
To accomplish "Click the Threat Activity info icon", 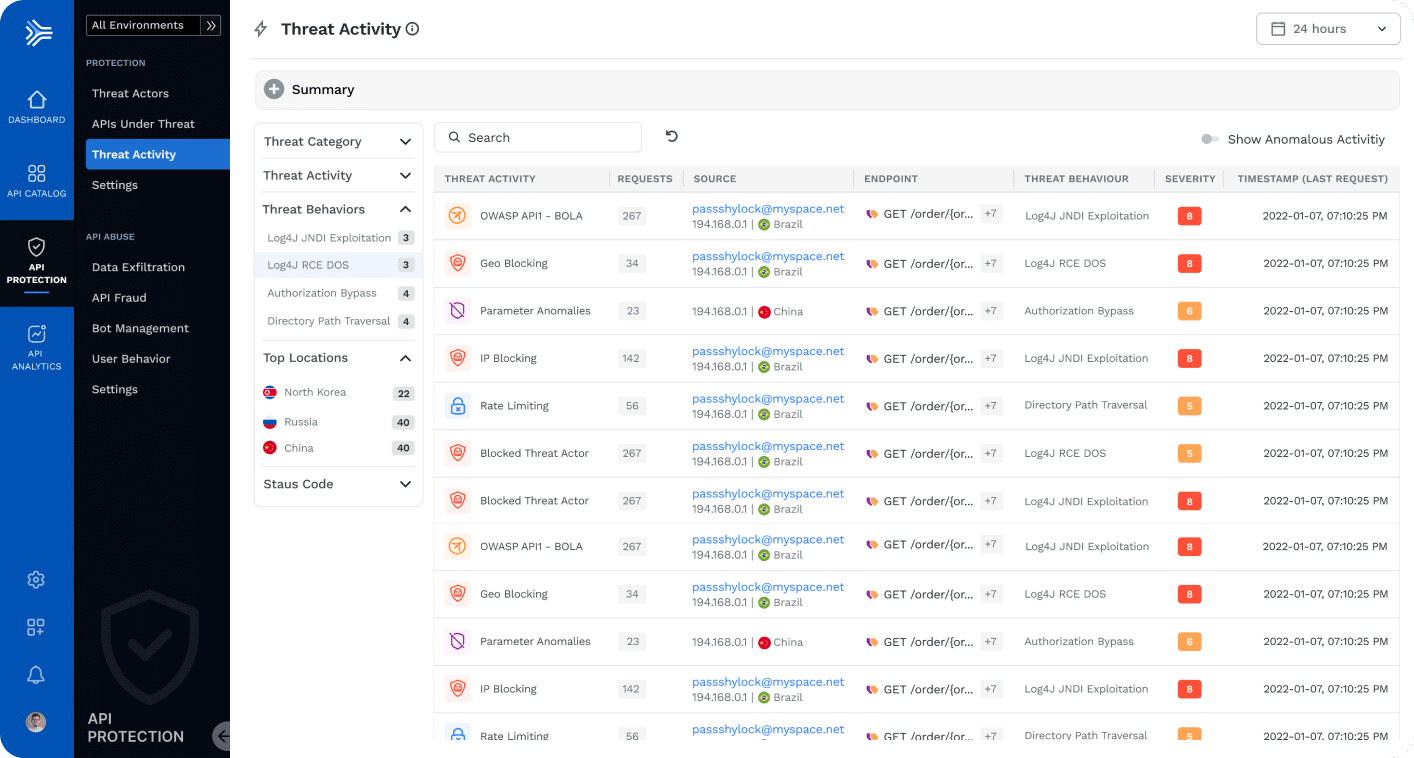I will (412, 29).
